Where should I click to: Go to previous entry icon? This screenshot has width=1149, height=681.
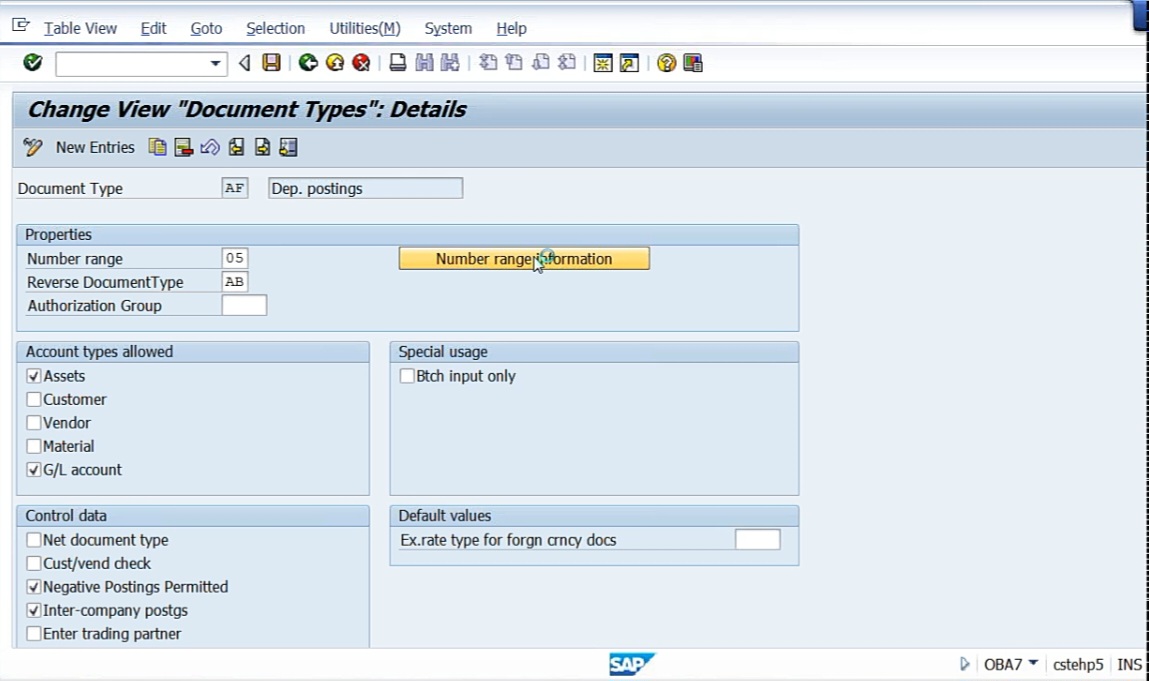point(236,147)
